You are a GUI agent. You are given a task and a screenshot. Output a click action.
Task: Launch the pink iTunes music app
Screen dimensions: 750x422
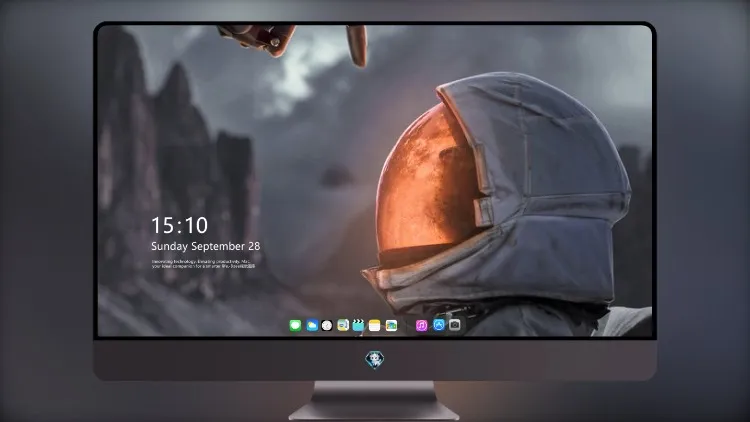[x=421, y=326]
